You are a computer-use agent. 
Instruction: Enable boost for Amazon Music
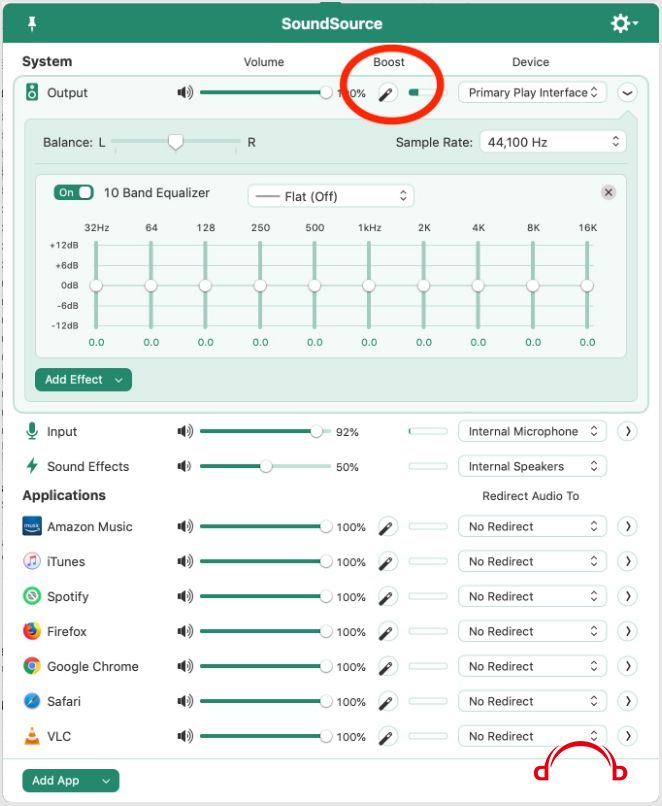click(x=388, y=527)
